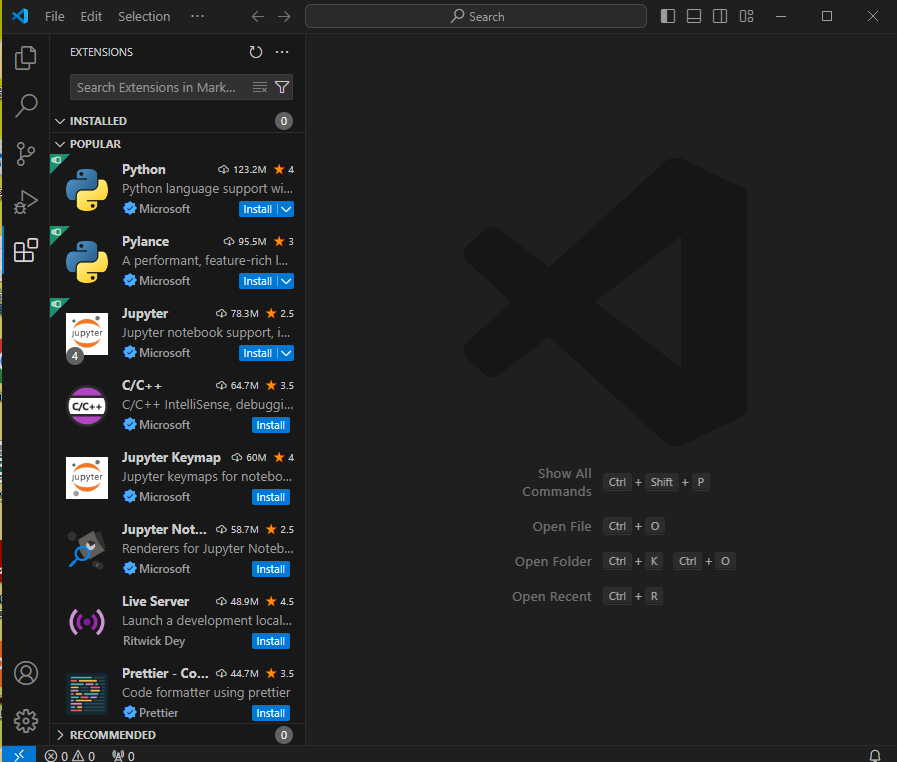Select the Extensions view icon

26,250
